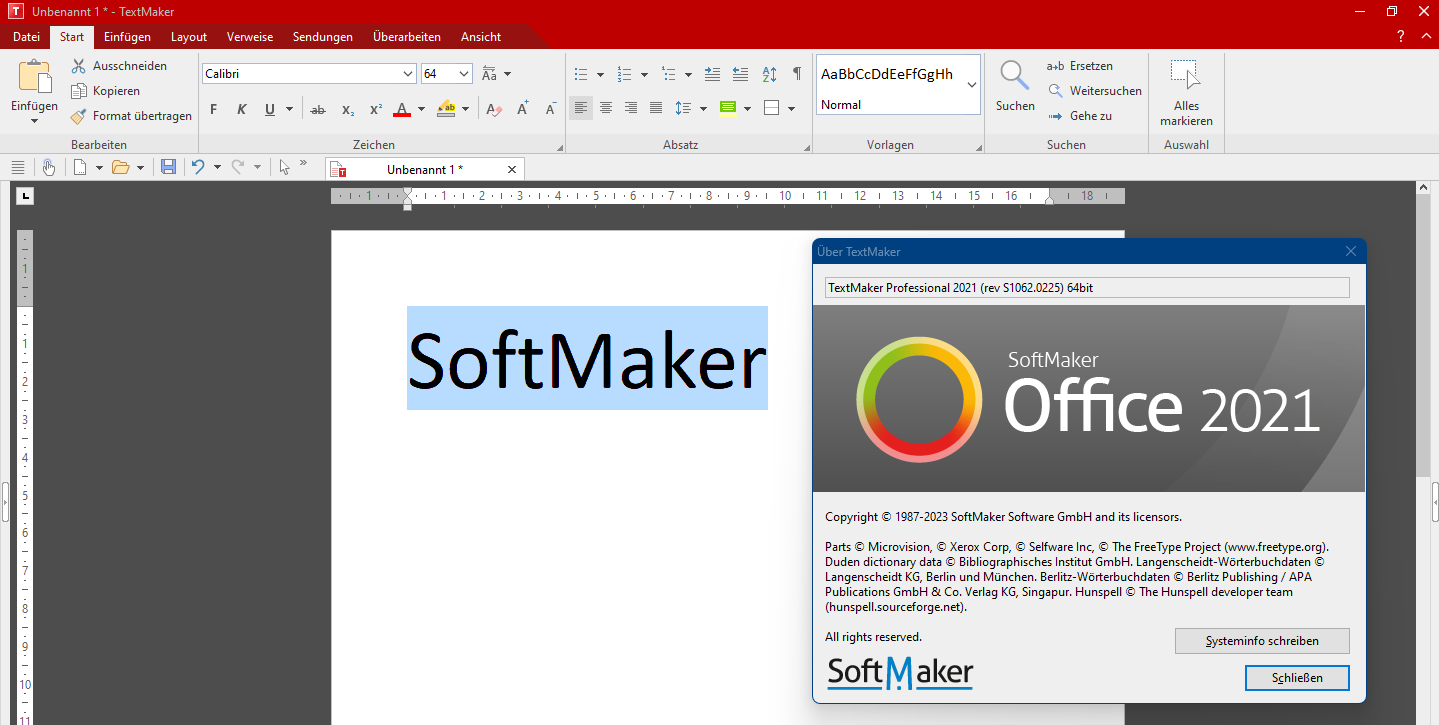The image size is (1439, 725).
Task: Click the Einfügen paste clipboard icon
Action: (34, 76)
